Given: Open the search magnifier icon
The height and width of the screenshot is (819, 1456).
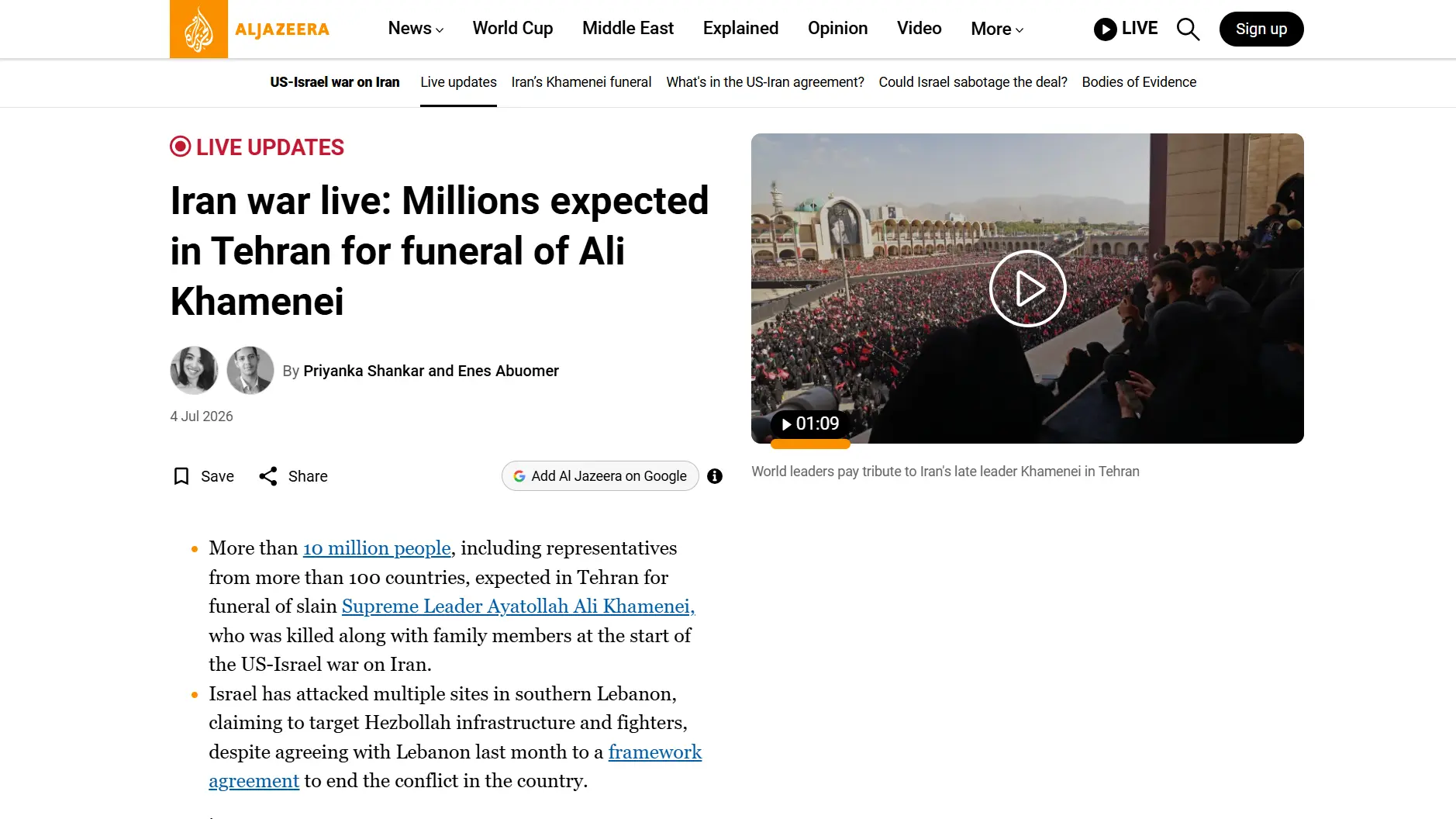Looking at the screenshot, I should 1188,29.
